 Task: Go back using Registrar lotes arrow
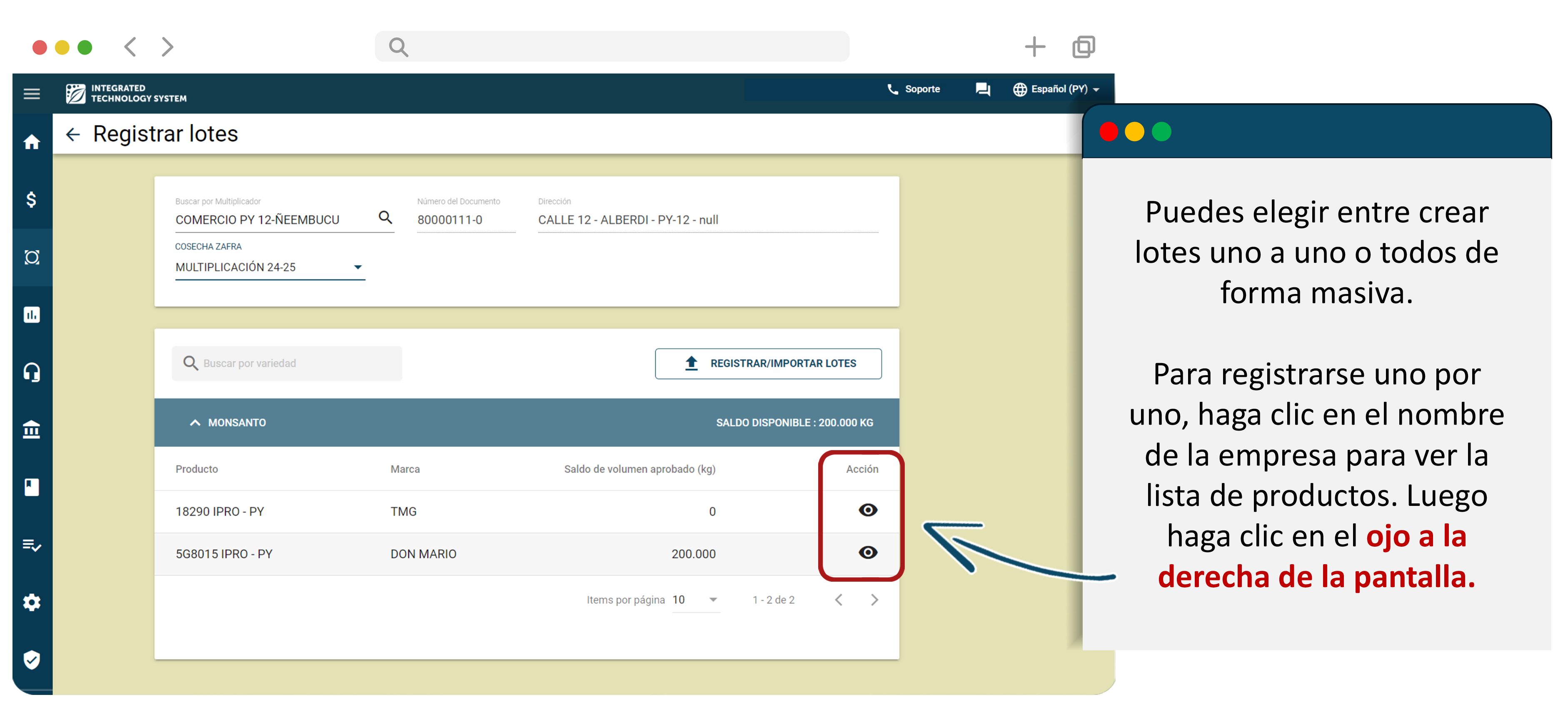[x=73, y=134]
